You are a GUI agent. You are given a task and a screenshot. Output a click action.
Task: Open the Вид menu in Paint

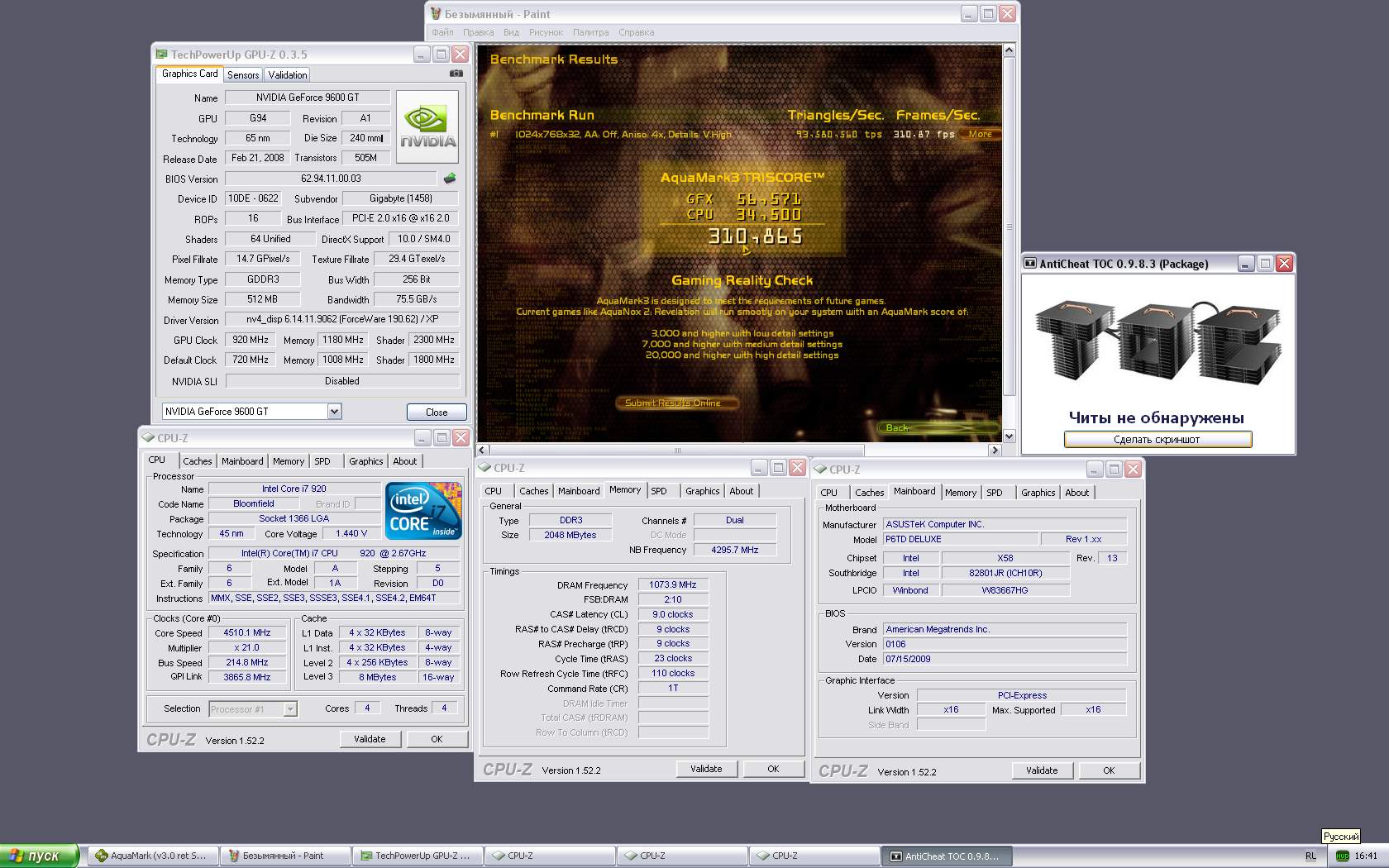coord(511,32)
